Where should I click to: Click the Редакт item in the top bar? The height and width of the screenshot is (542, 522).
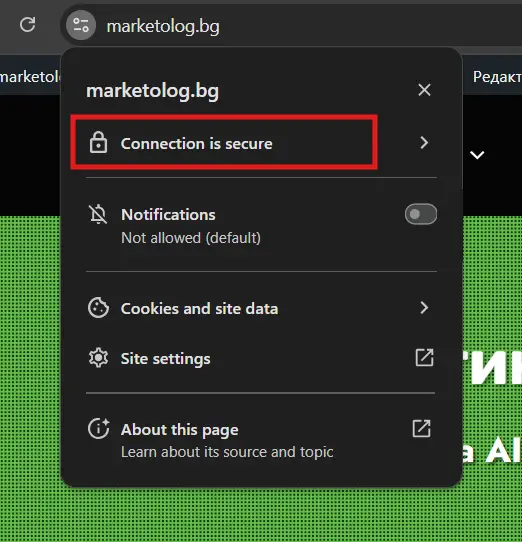click(497, 77)
